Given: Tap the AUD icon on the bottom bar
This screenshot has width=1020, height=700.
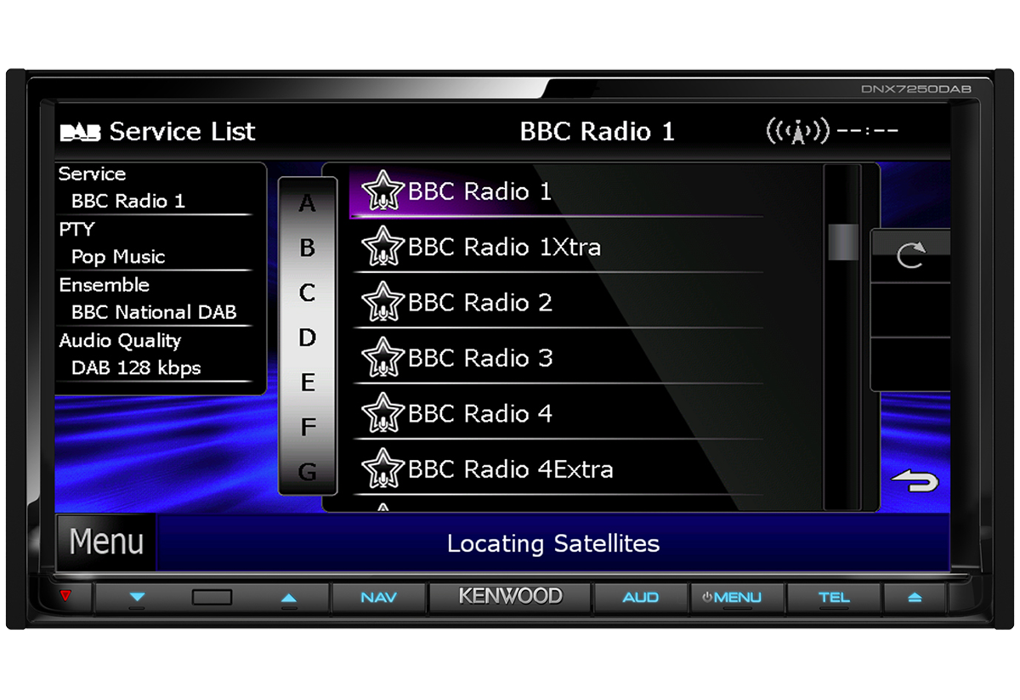Looking at the screenshot, I should (x=640, y=597).
